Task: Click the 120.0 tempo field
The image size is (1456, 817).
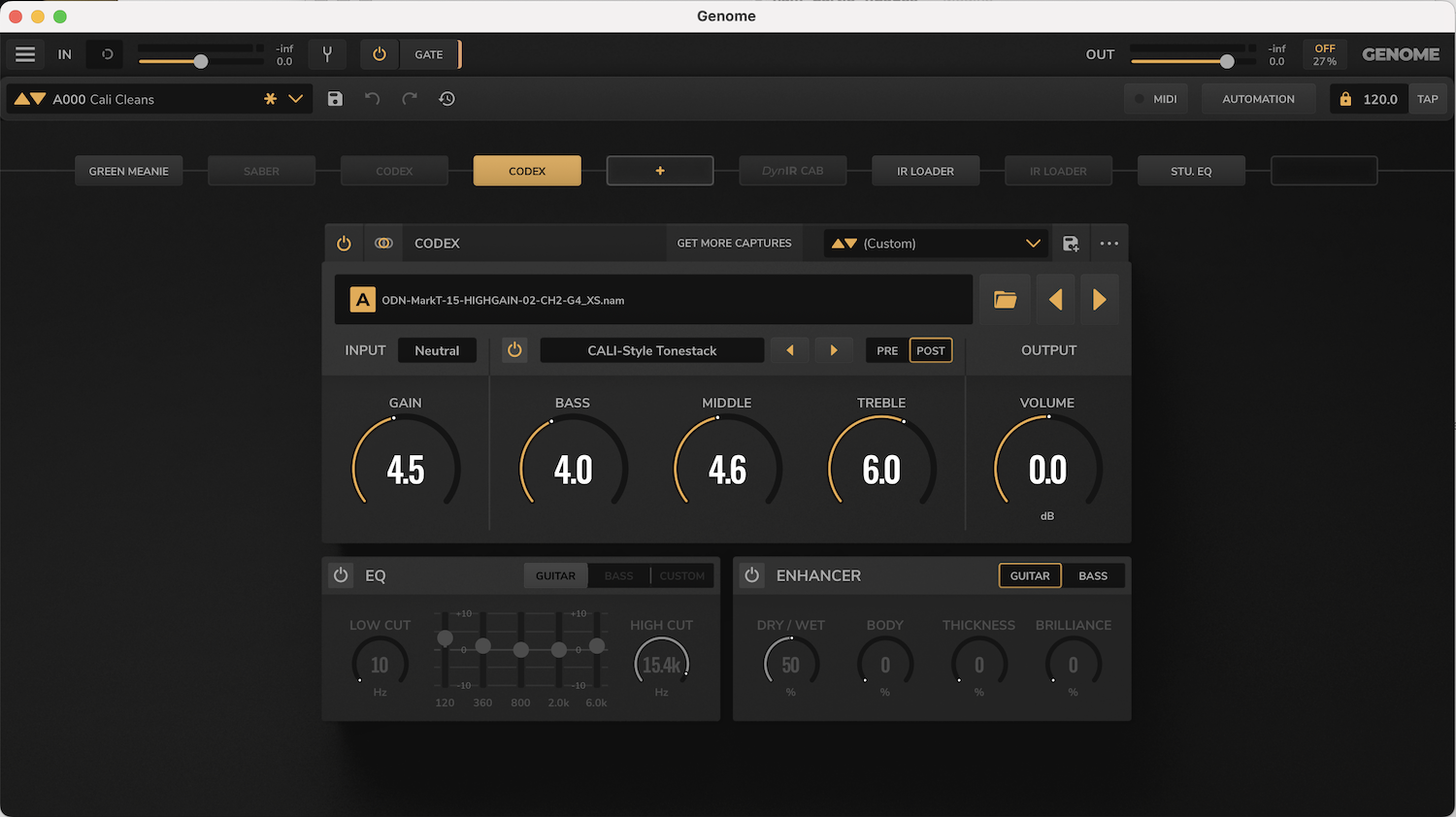Action: point(1380,99)
